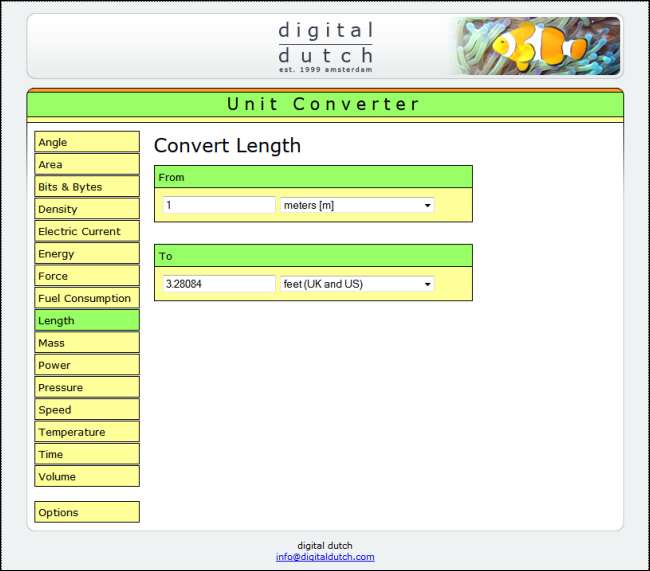Click the digital dutch logo
The image size is (650, 571).
pyautogui.click(x=325, y=46)
